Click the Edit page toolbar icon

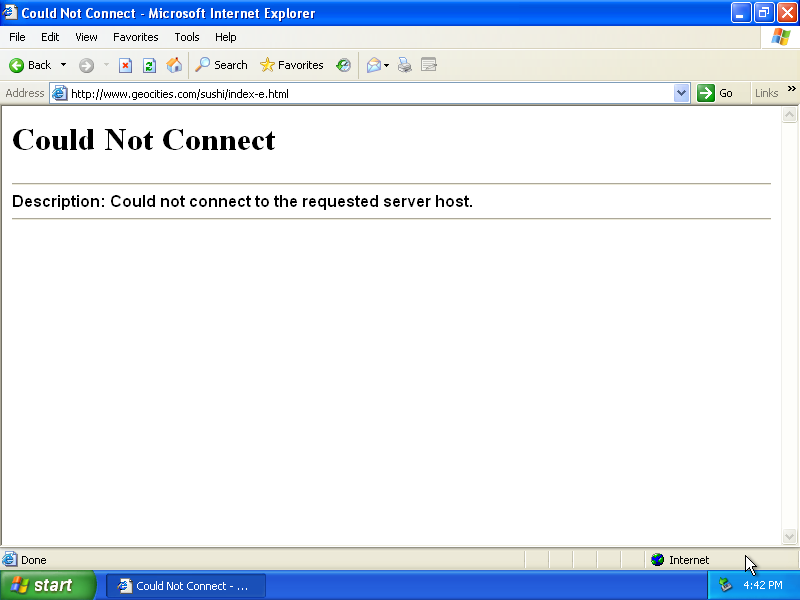[x=429, y=65]
